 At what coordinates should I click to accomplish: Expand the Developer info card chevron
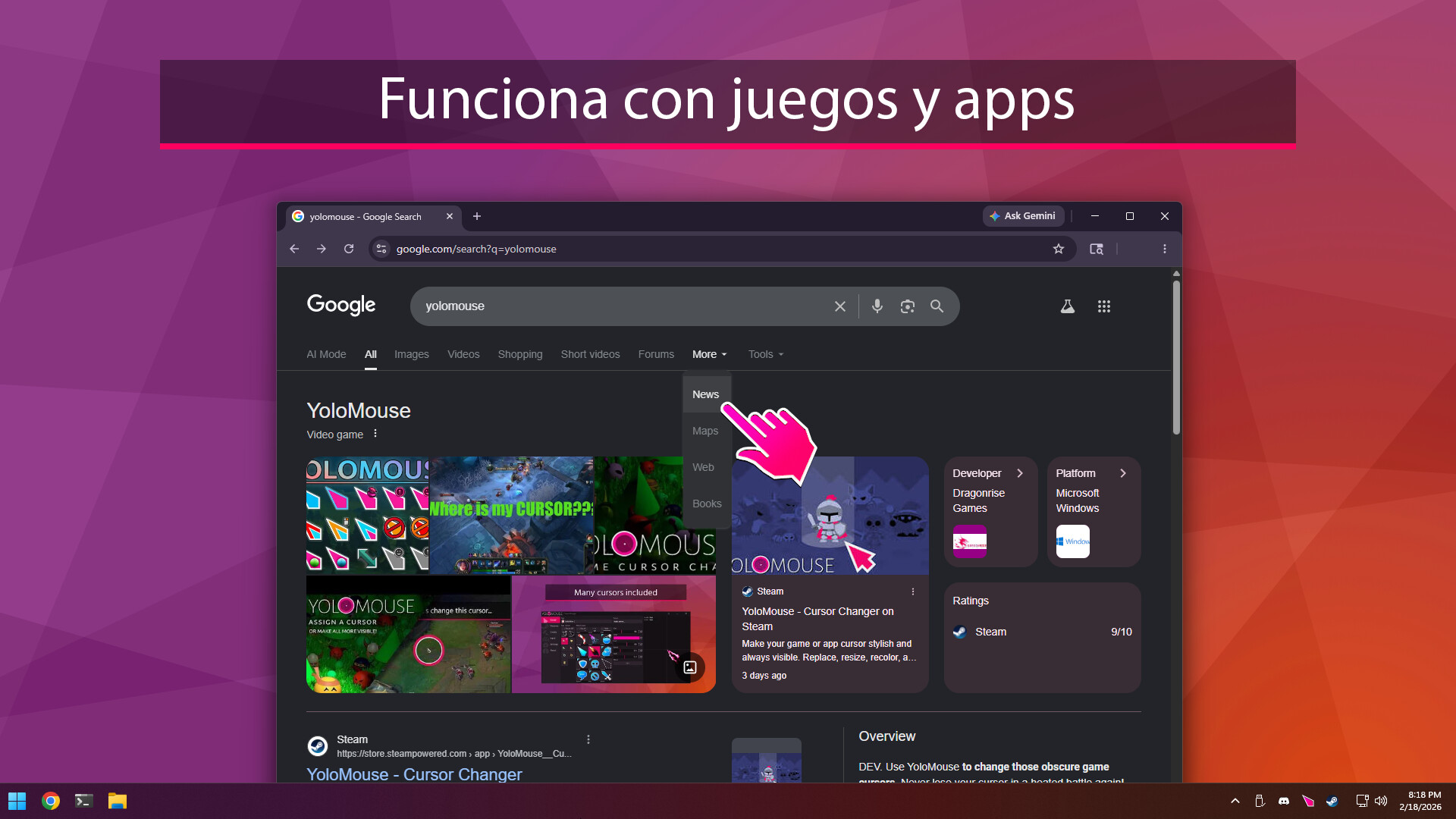(x=1020, y=473)
